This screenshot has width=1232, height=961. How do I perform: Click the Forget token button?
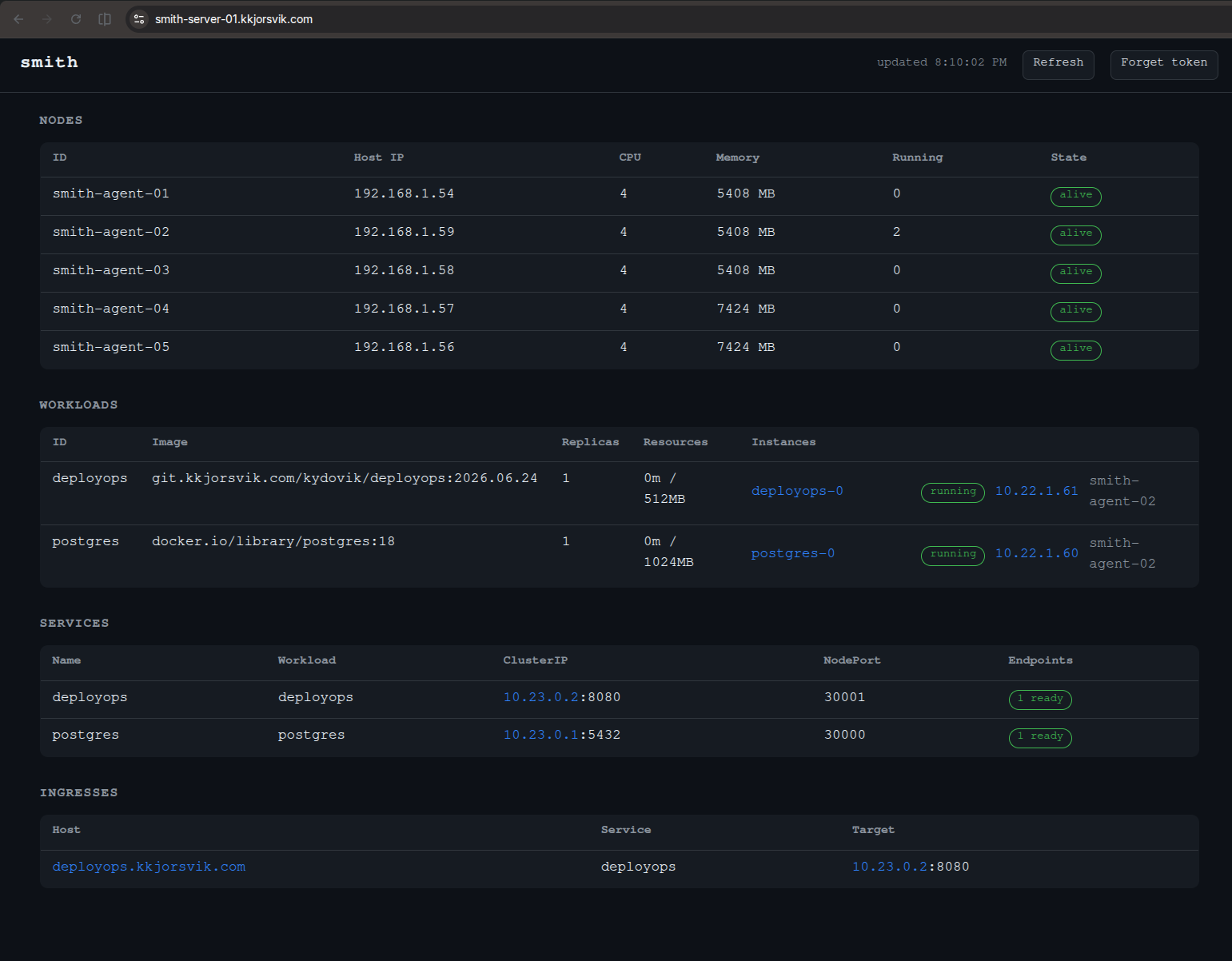coord(1163,65)
